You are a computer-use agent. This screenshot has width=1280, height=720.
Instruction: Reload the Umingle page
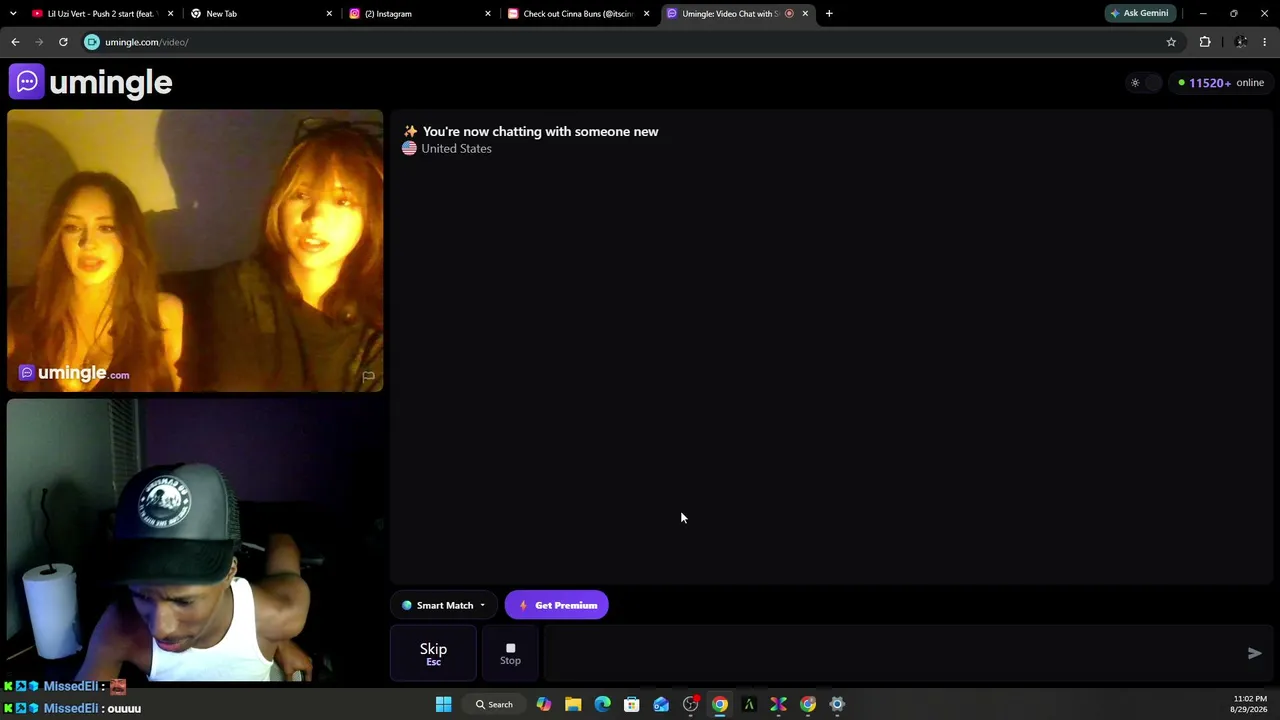click(x=63, y=42)
